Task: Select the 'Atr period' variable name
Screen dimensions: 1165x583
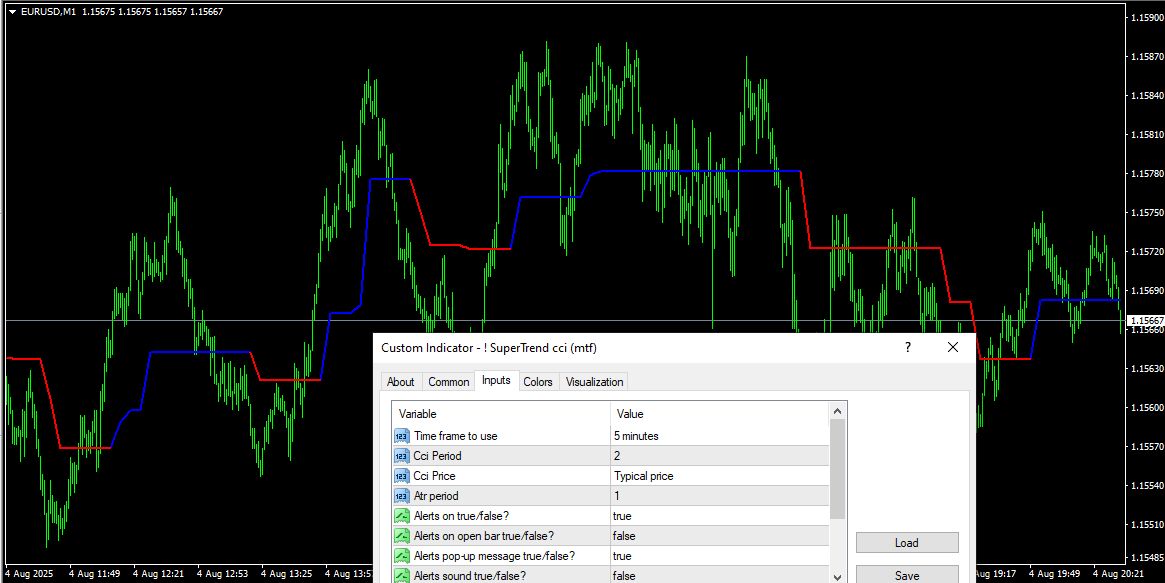Action: click(x=436, y=496)
